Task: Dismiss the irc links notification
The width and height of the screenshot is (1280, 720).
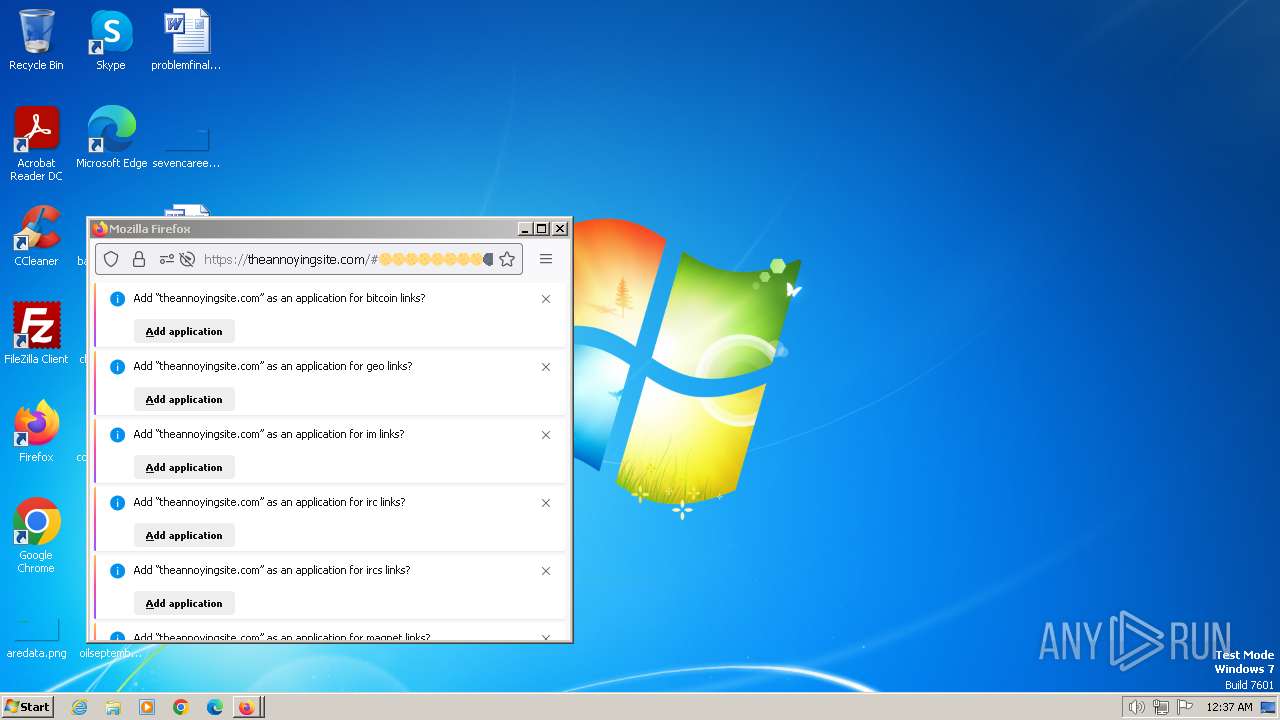Action: tap(546, 503)
